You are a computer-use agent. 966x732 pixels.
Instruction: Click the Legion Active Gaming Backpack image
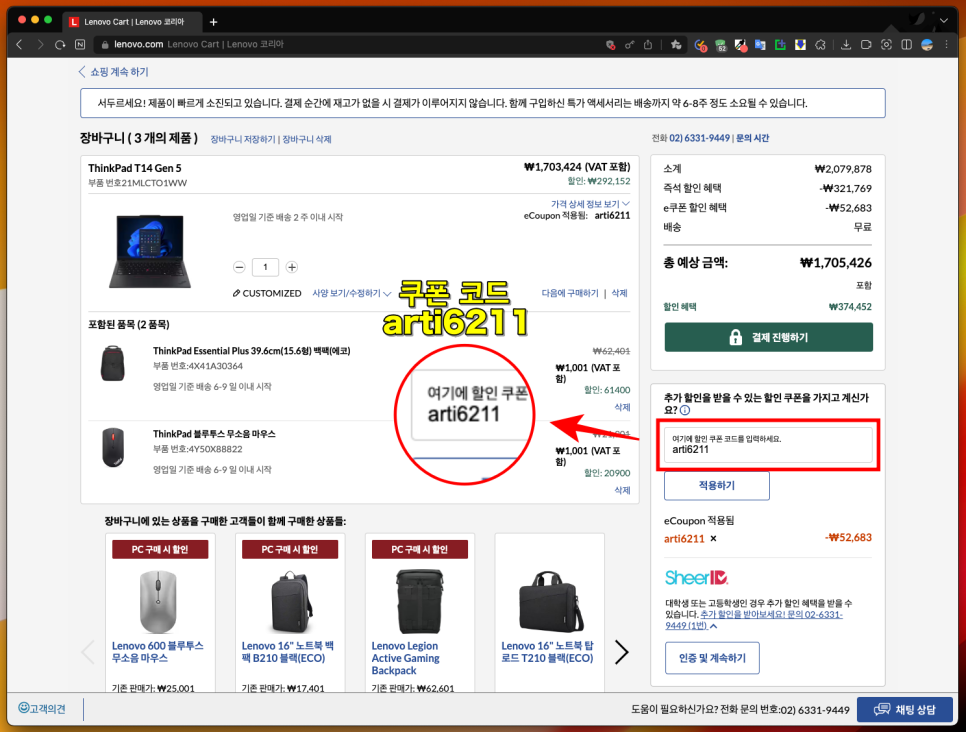[x=420, y=601]
